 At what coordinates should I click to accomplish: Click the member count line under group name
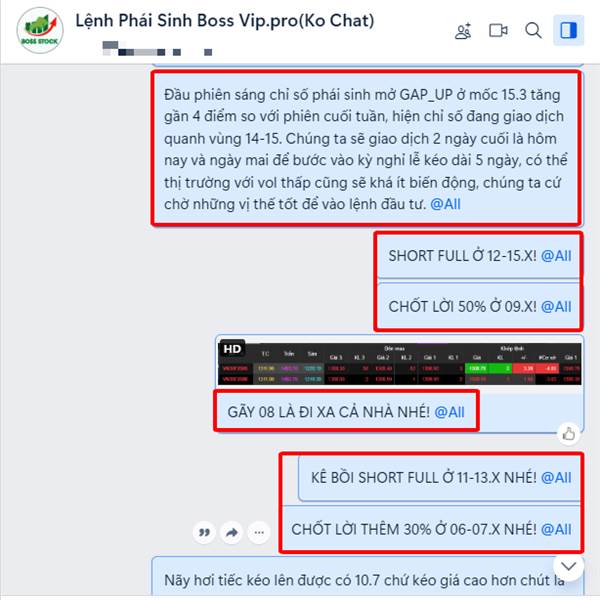pyautogui.click(x=157, y=49)
